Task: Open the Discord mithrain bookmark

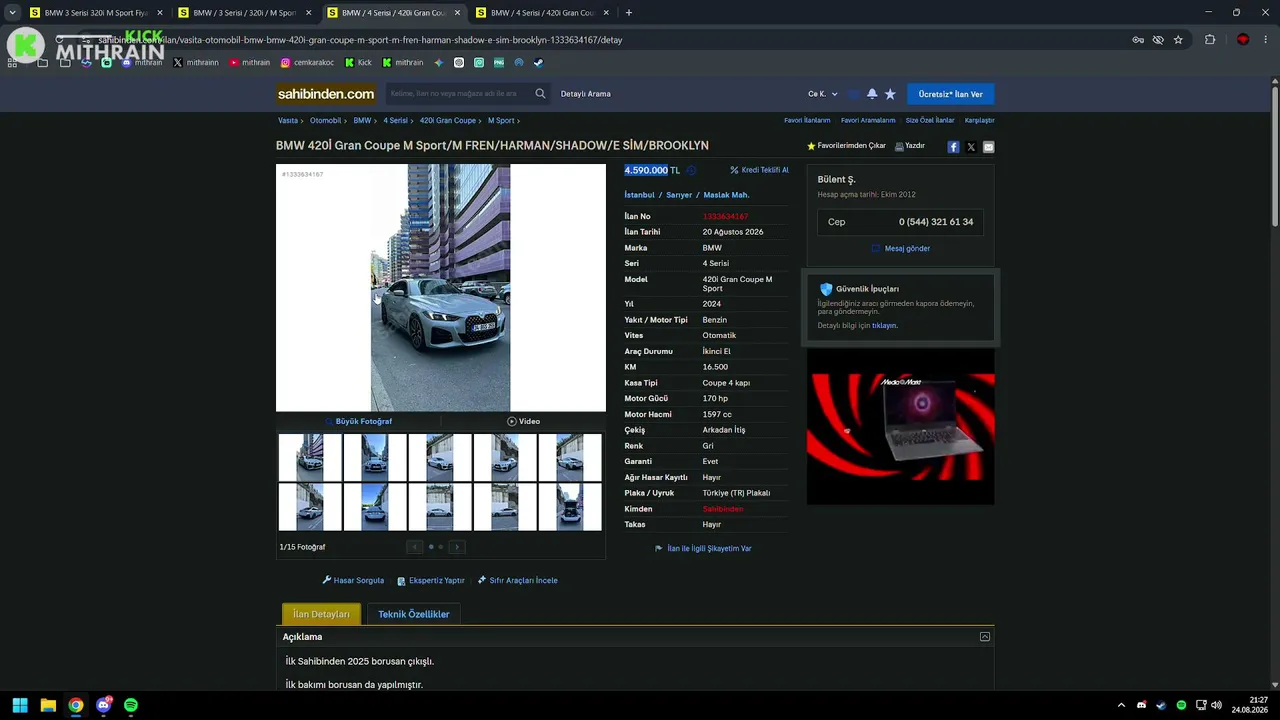Action: (x=141, y=62)
